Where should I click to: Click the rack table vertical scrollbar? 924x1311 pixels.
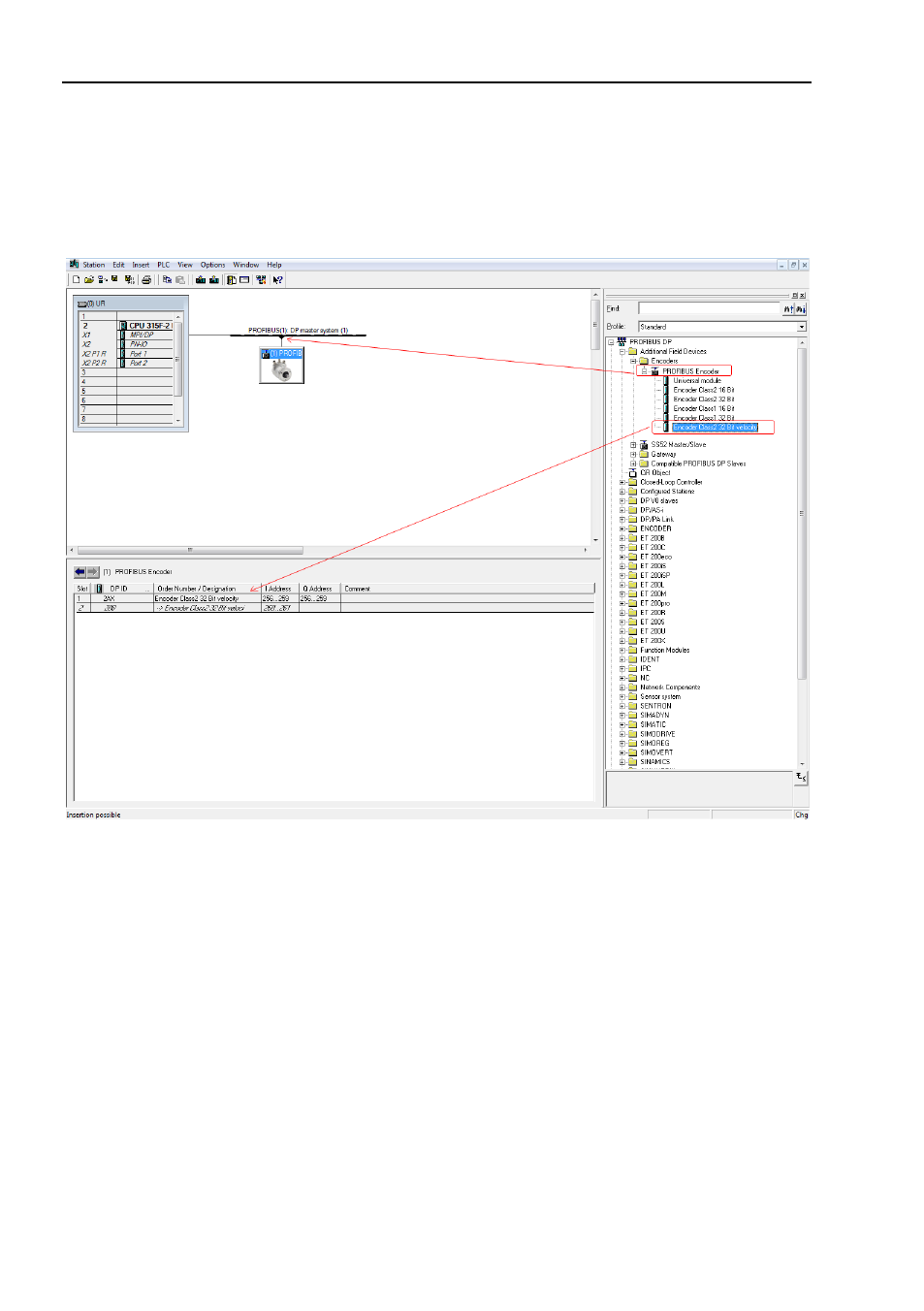pos(177,368)
